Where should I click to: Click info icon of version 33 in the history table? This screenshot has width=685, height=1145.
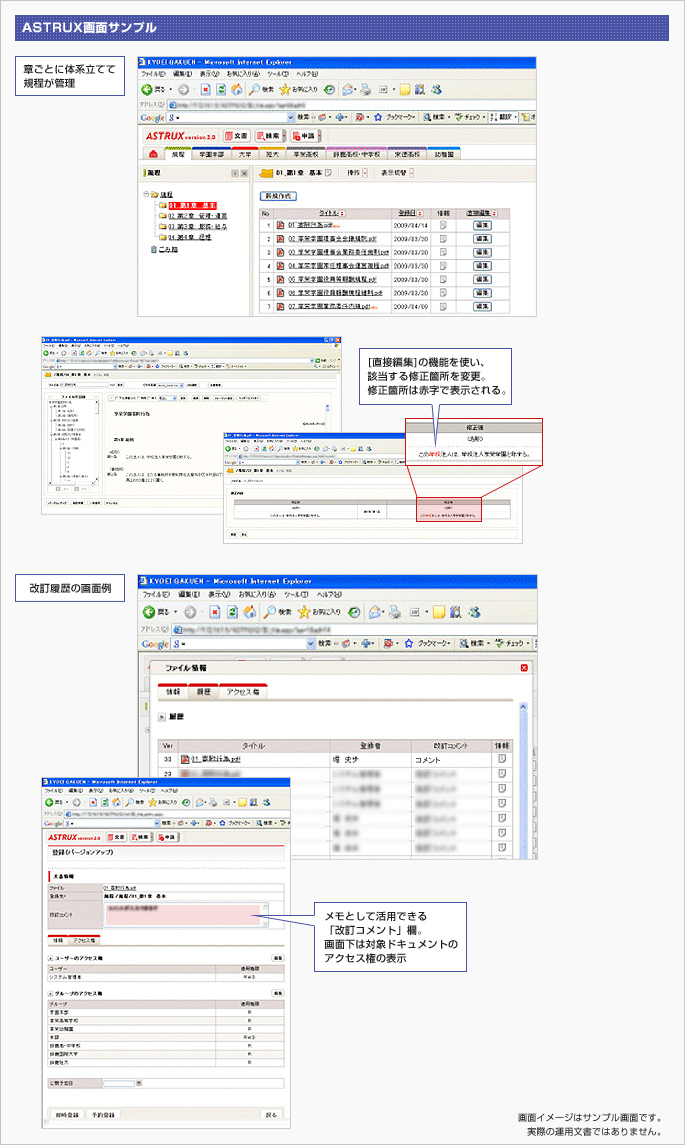pyautogui.click(x=502, y=759)
